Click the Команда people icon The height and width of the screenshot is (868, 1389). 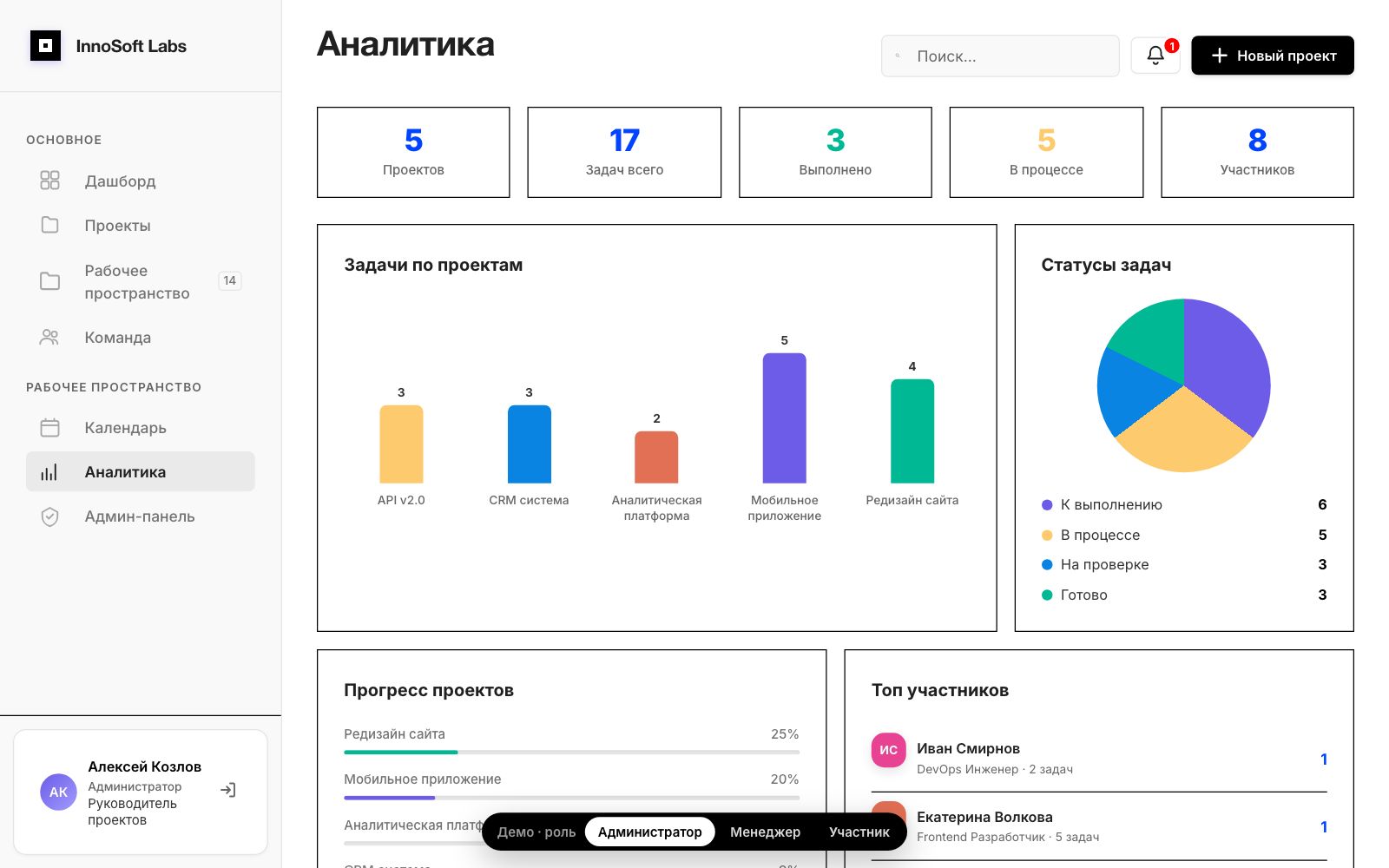[x=50, y=337]
